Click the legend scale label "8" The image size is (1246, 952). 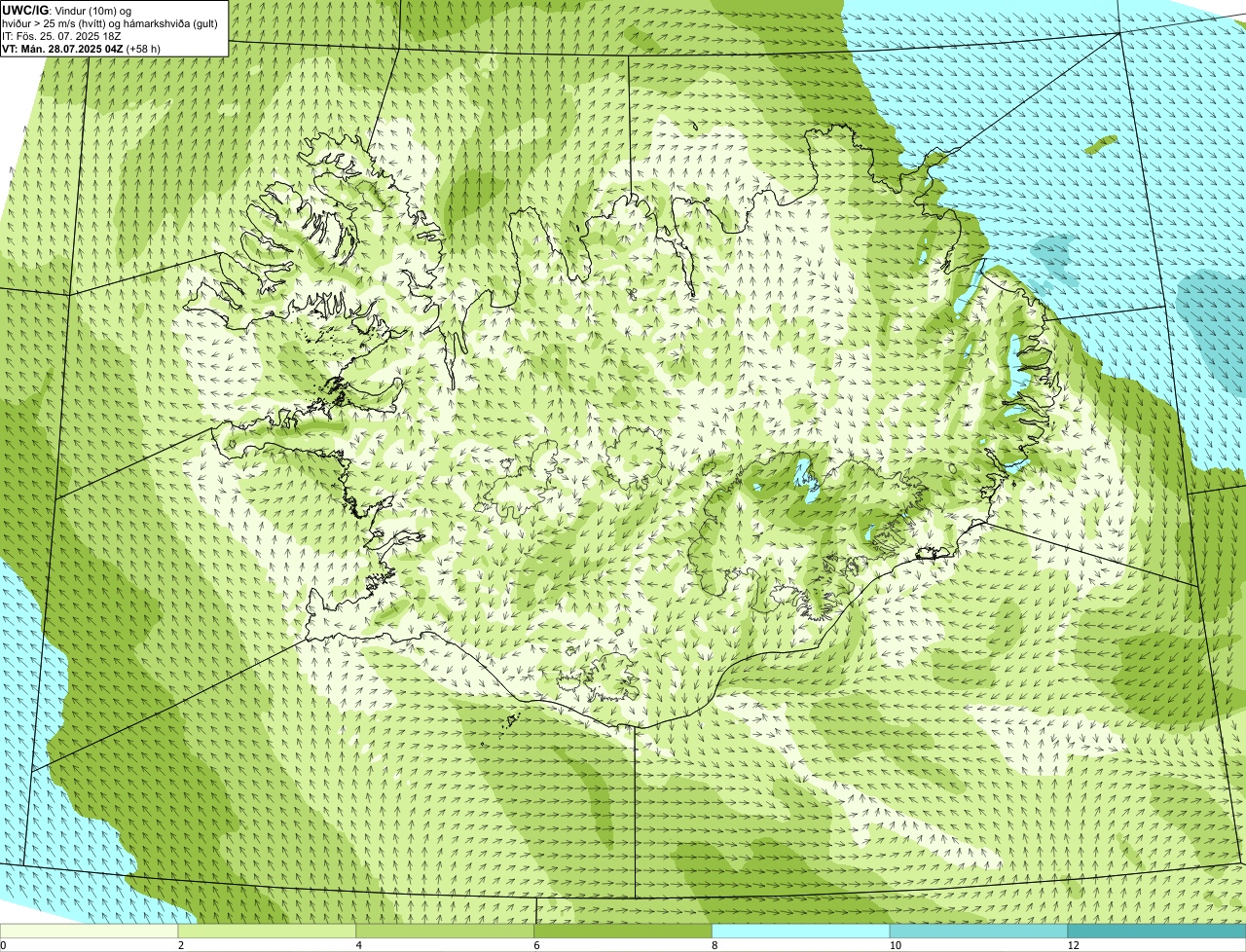pyautogui.click(x=715, y=945)
